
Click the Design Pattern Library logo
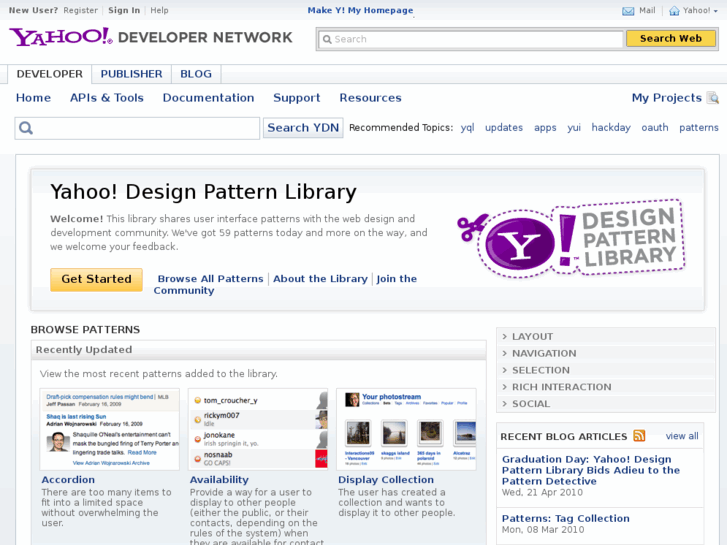click(570, 239)
